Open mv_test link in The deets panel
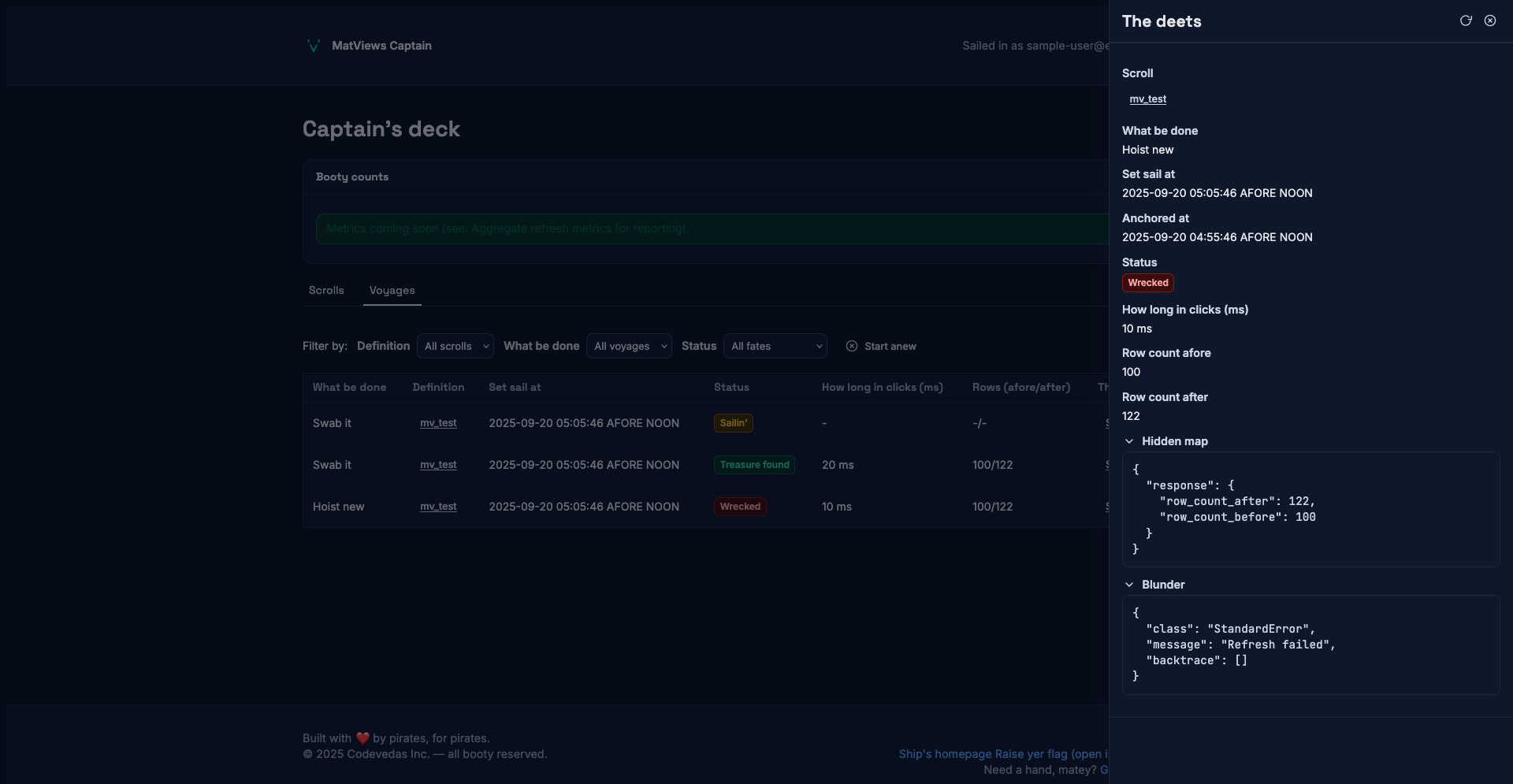This screenshot has height=784, width=1513. [x=1147, y=99]
